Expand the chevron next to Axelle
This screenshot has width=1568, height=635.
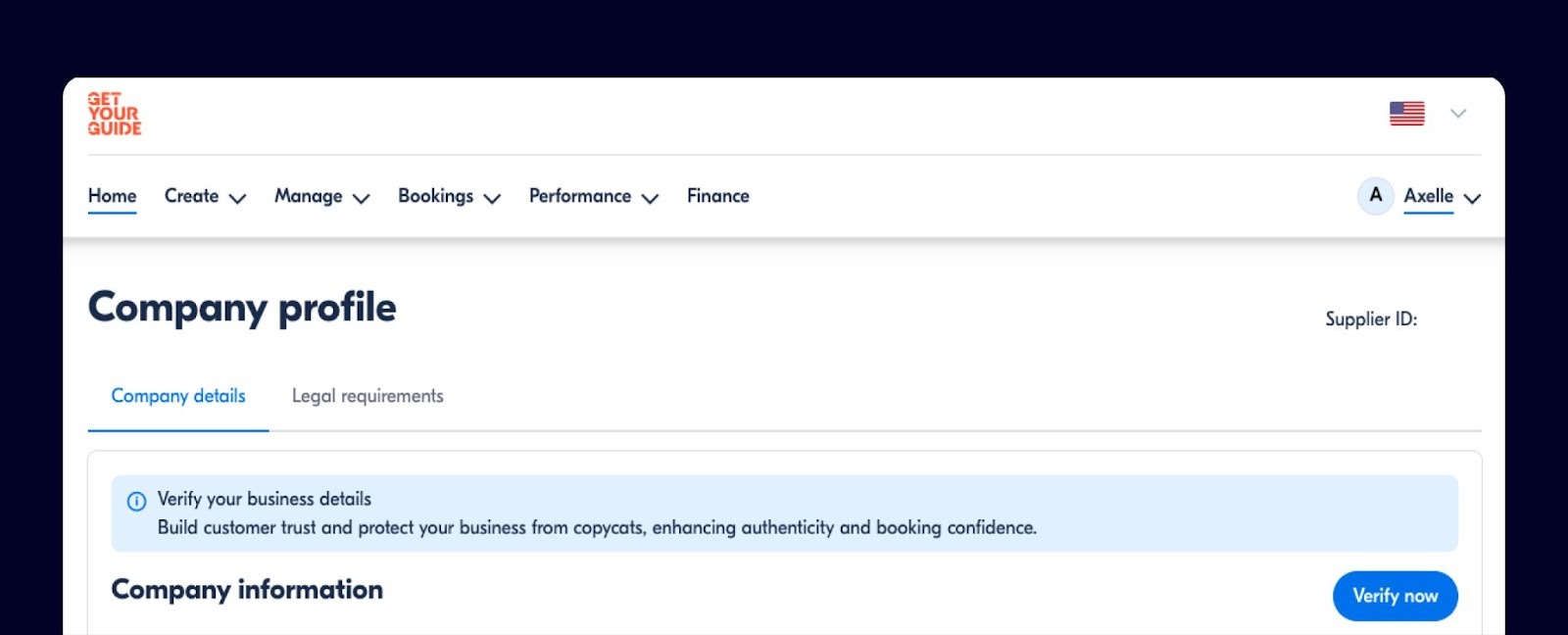pos(1472,198)
